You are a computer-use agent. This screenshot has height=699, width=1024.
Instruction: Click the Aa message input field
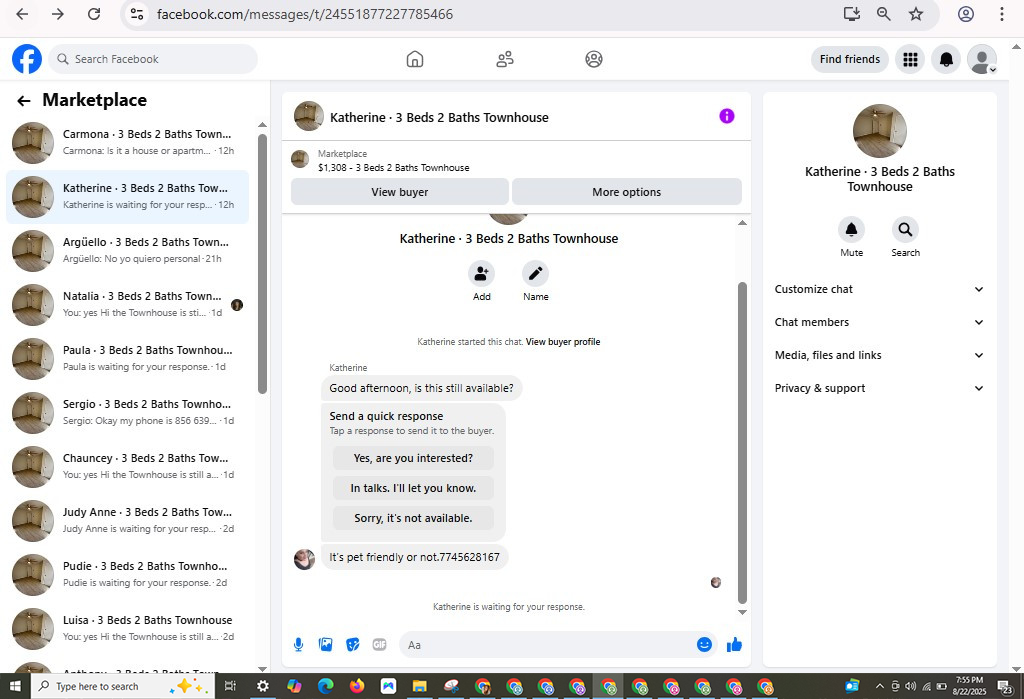point(547,645)
